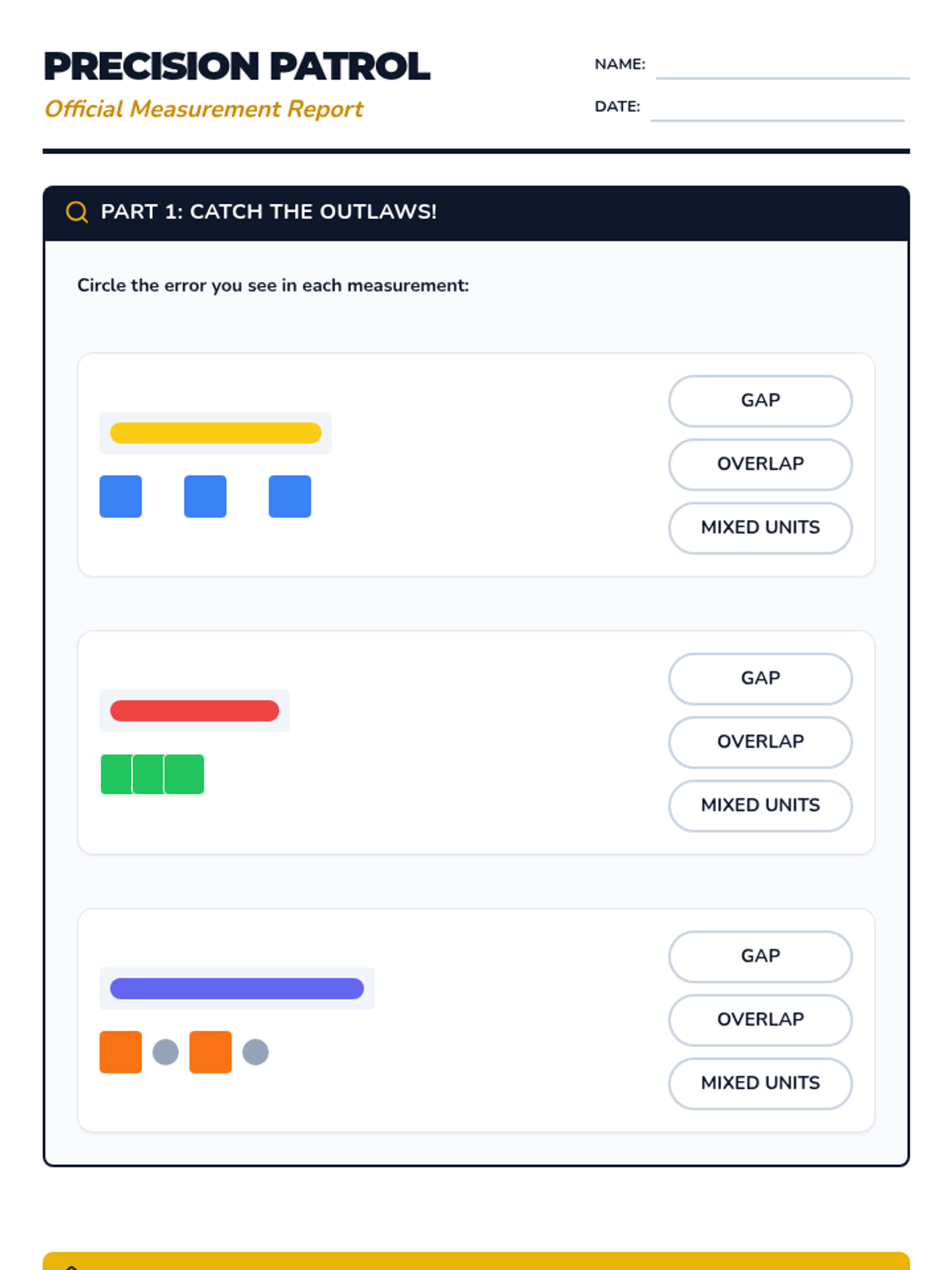This screenshot has height=1270, width=952.
Task: Select GAP for the purple bar measurement
Action: pyautogui.click(x=760, y=956)
